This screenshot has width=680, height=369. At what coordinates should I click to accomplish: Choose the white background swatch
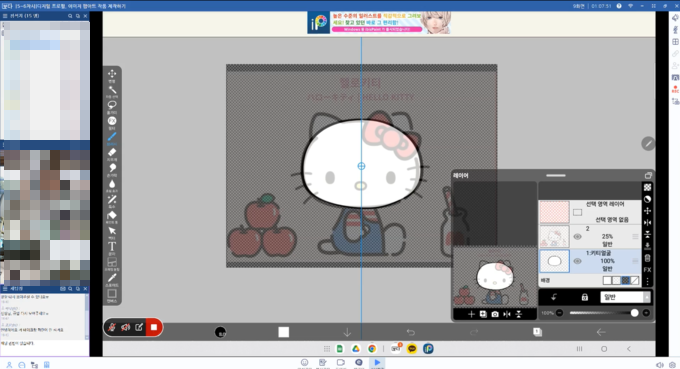click(607, 281)
